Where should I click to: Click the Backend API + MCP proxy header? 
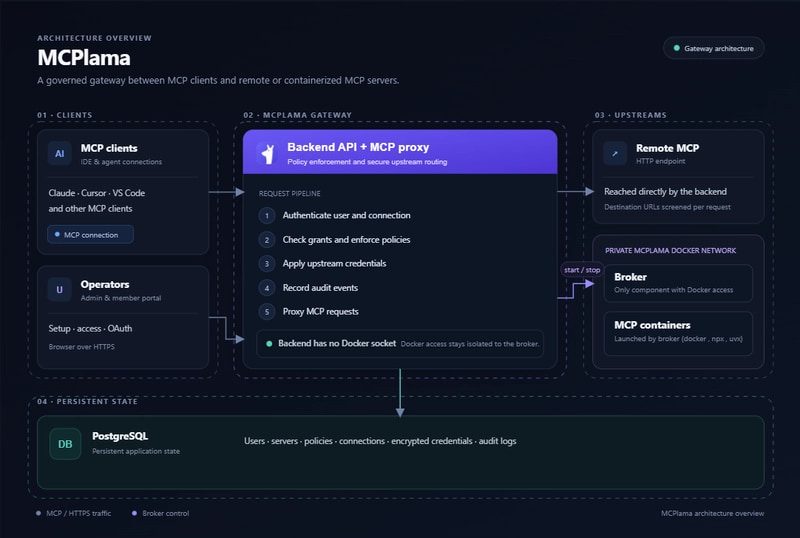tap(400, 152)
